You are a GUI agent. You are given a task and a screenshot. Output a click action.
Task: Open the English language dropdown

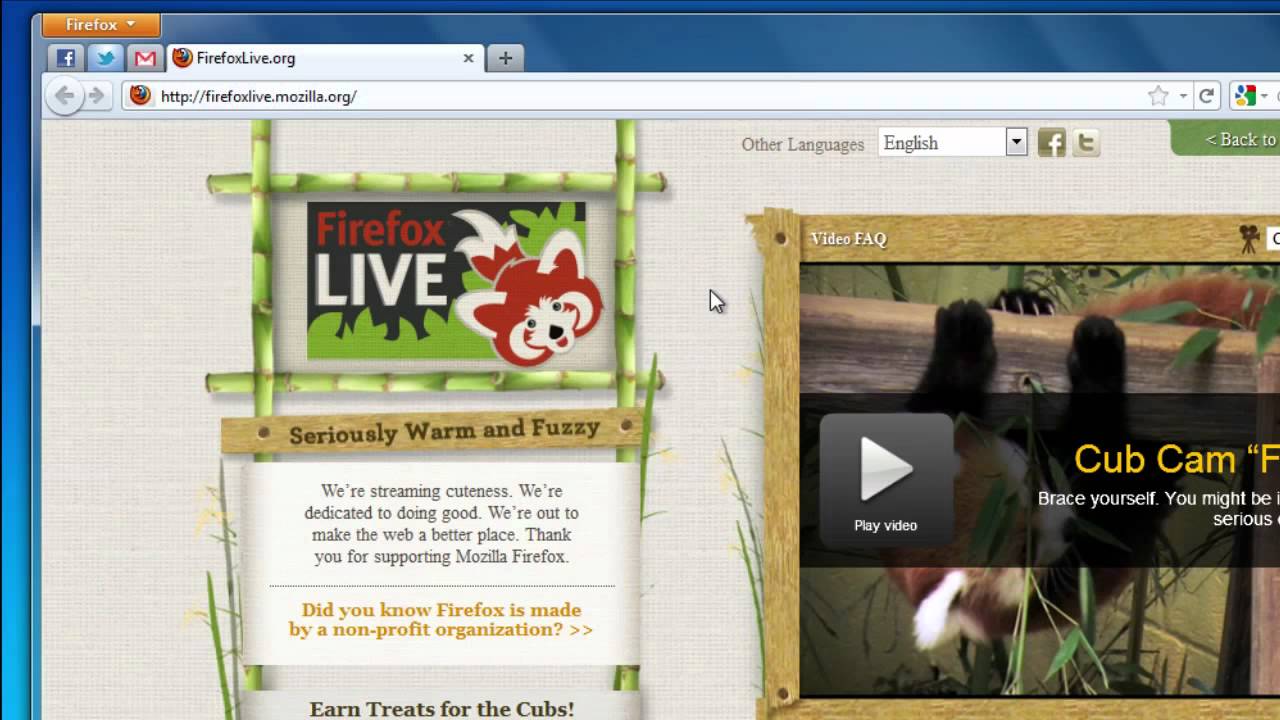(952, 142)
